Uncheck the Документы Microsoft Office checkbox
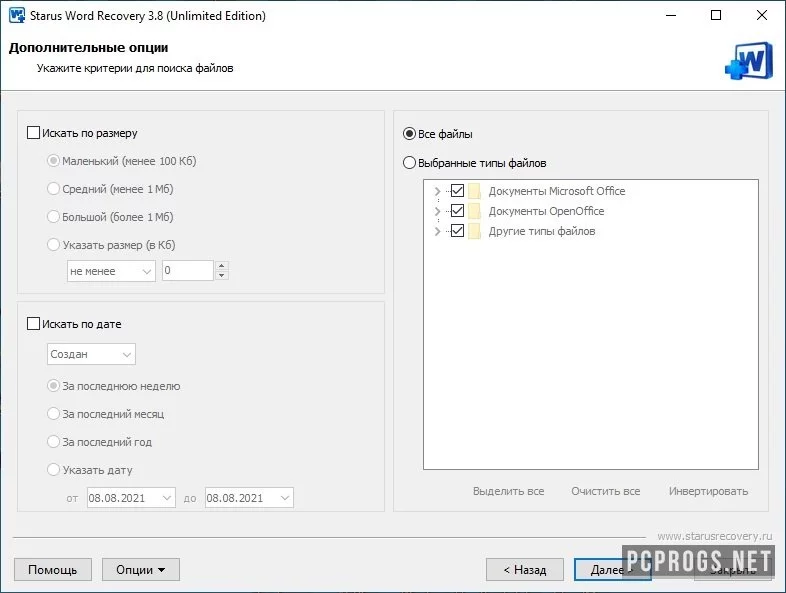The height and width of the screenshot is (593, 786). coord(457,190)
